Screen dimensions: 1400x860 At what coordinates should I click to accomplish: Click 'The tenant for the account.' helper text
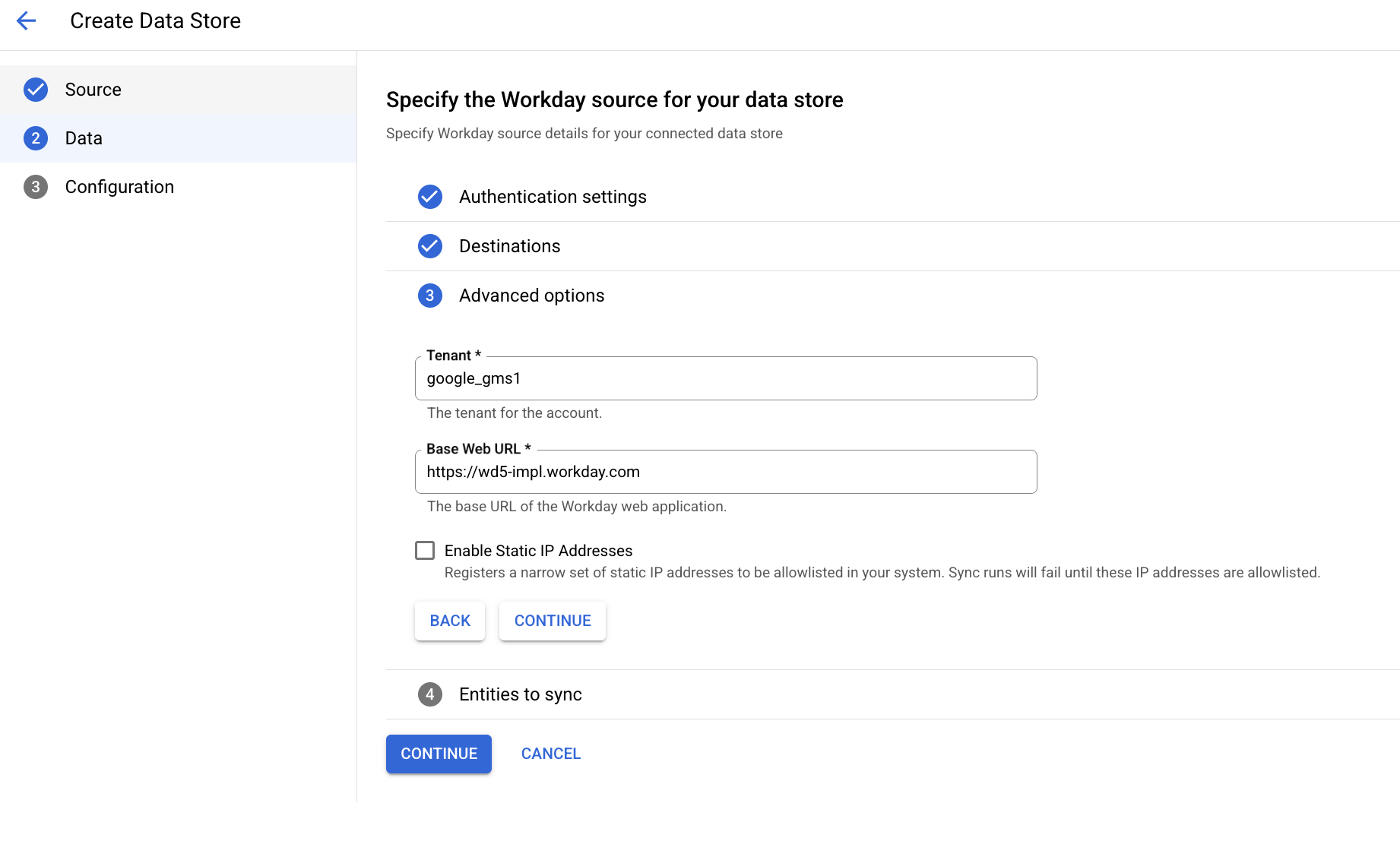coord(515,413)
